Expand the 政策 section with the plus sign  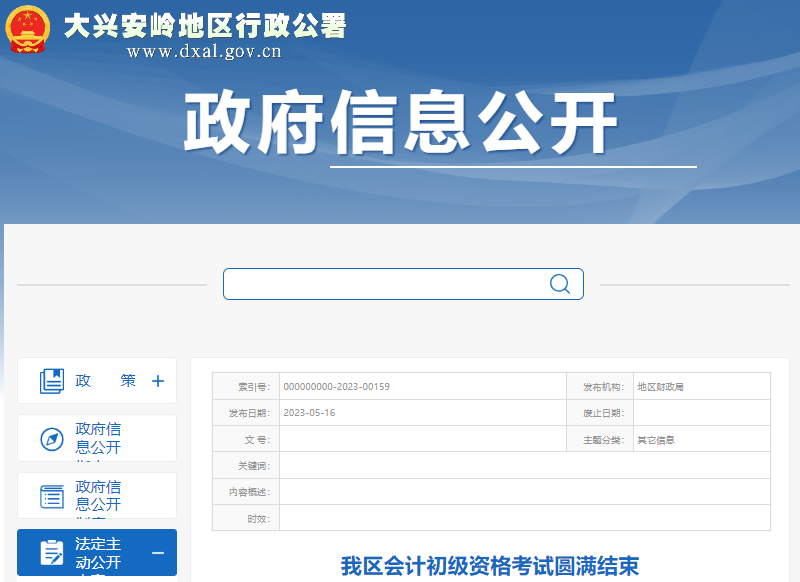[157, 380]
